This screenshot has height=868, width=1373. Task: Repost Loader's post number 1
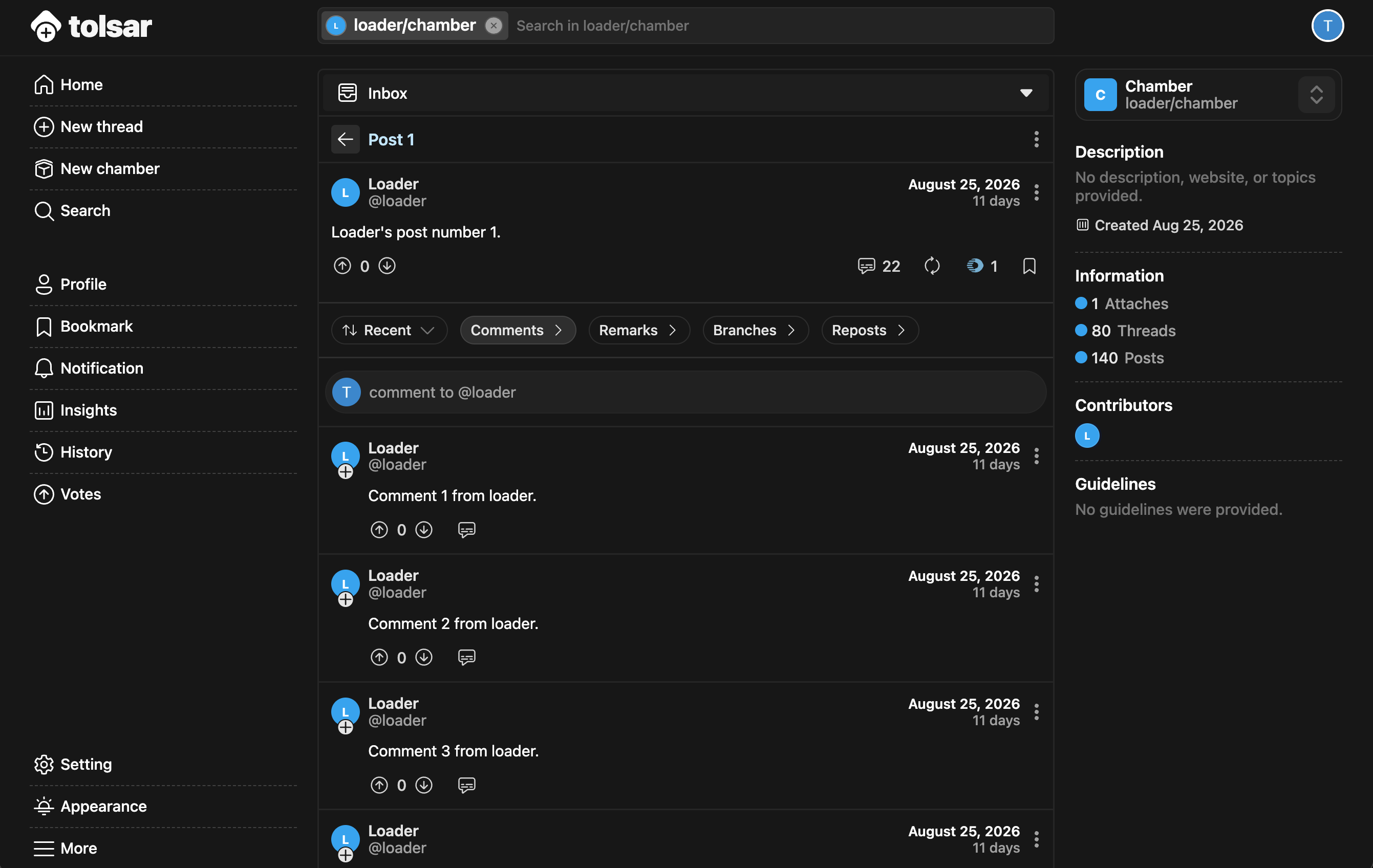[x=932, y=266]
